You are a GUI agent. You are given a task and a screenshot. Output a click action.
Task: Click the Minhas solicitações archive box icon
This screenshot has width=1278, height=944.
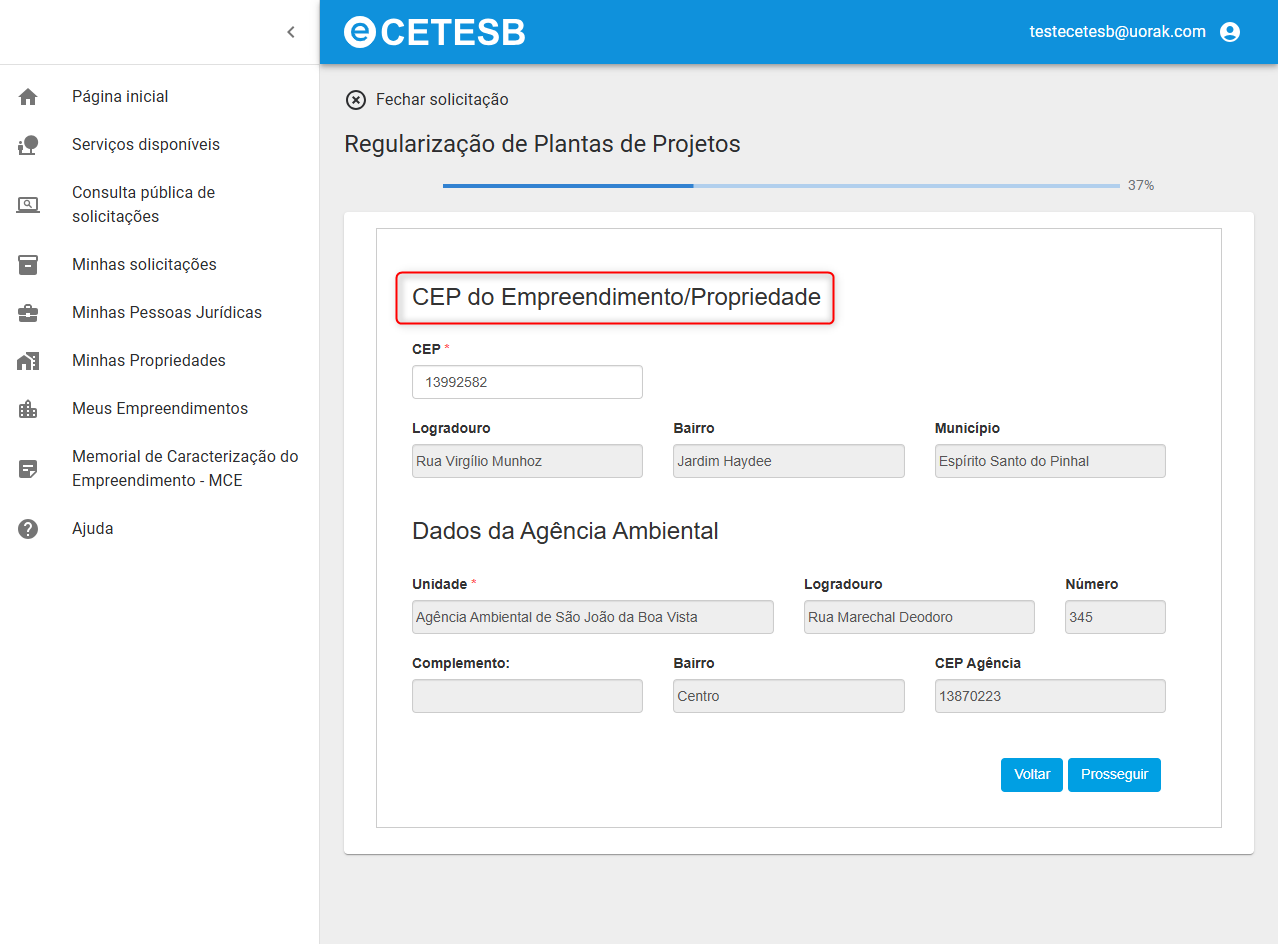pyautogui.click(x=28, y=265)
